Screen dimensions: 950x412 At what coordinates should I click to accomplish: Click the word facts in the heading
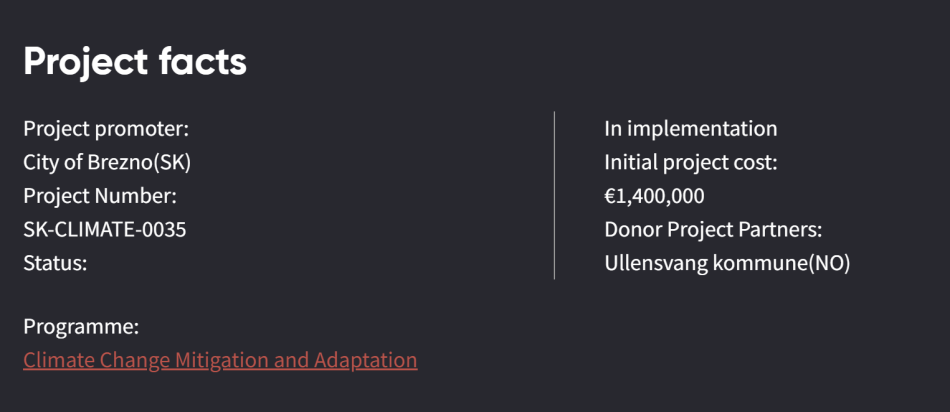coord(202,62)
